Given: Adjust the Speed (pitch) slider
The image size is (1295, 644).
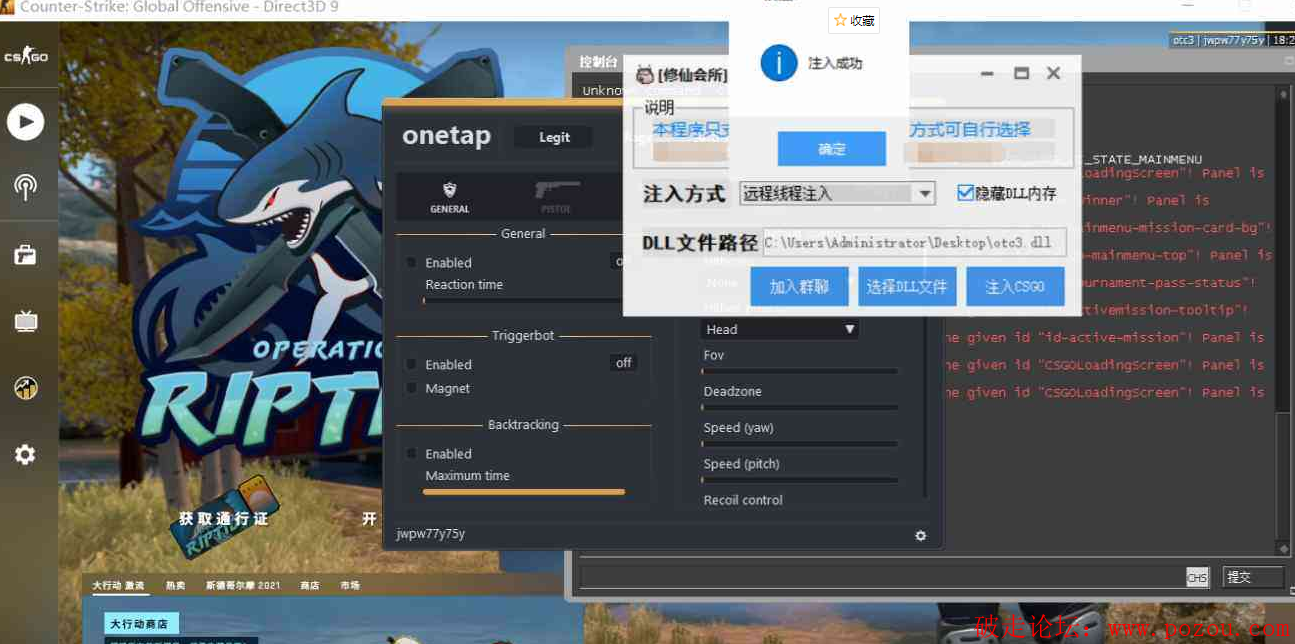Looking at the screenshot, I should tap(799, 480).
